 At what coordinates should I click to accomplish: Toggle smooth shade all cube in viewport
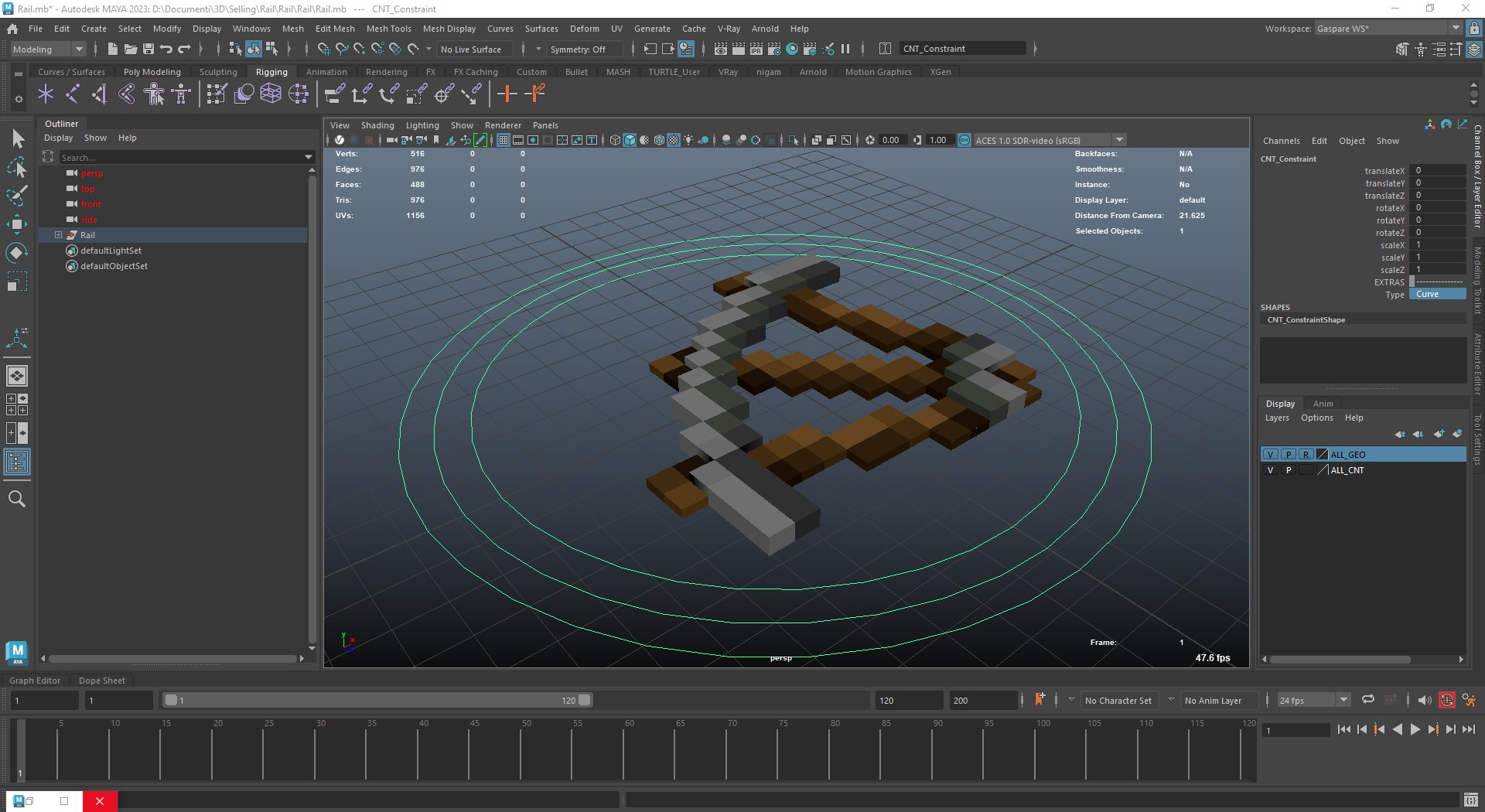point(630,140)
